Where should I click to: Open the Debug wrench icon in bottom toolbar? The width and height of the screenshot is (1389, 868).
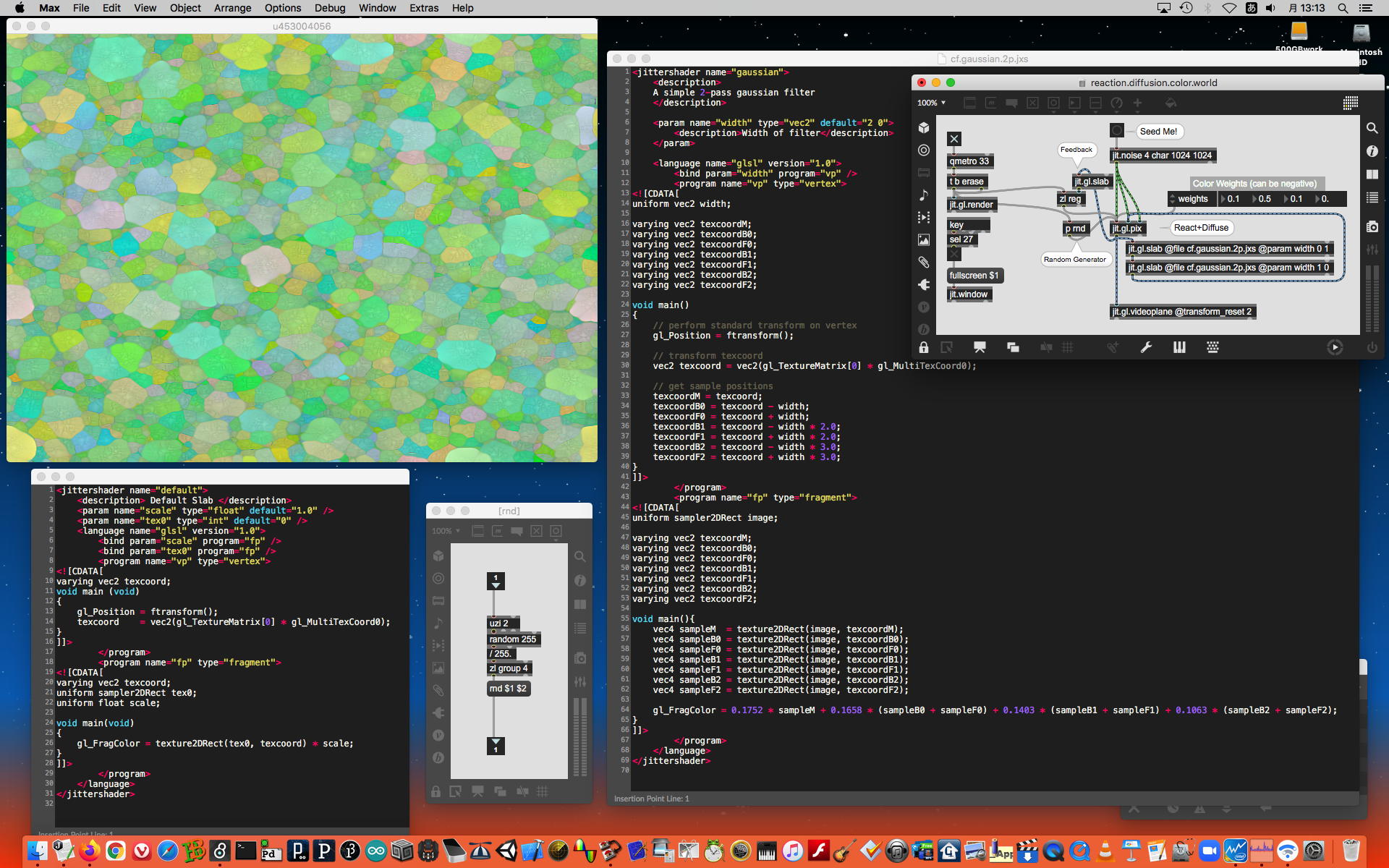click(1146, 347)
